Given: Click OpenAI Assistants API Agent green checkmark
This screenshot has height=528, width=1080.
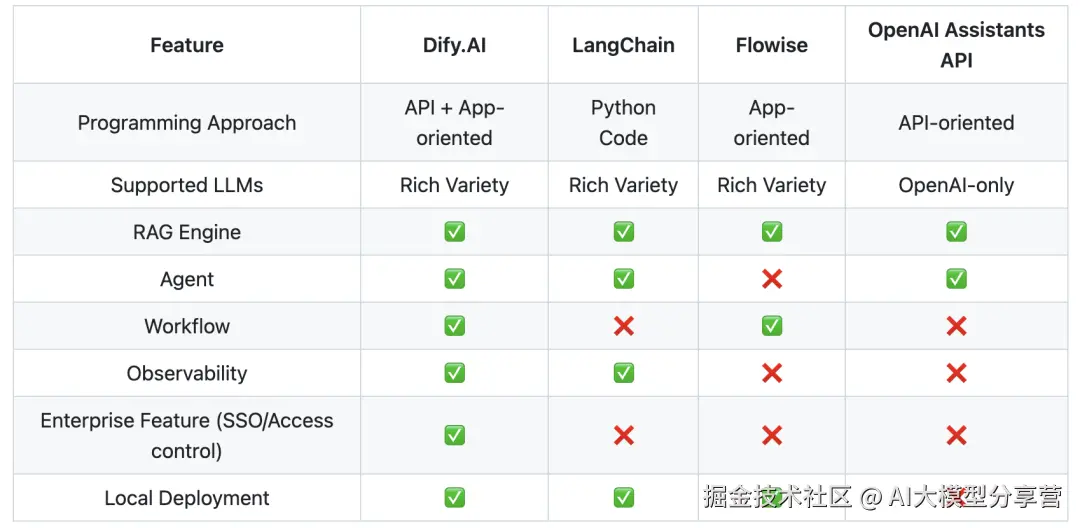Looking at the screenshot, I should (956, 279).
